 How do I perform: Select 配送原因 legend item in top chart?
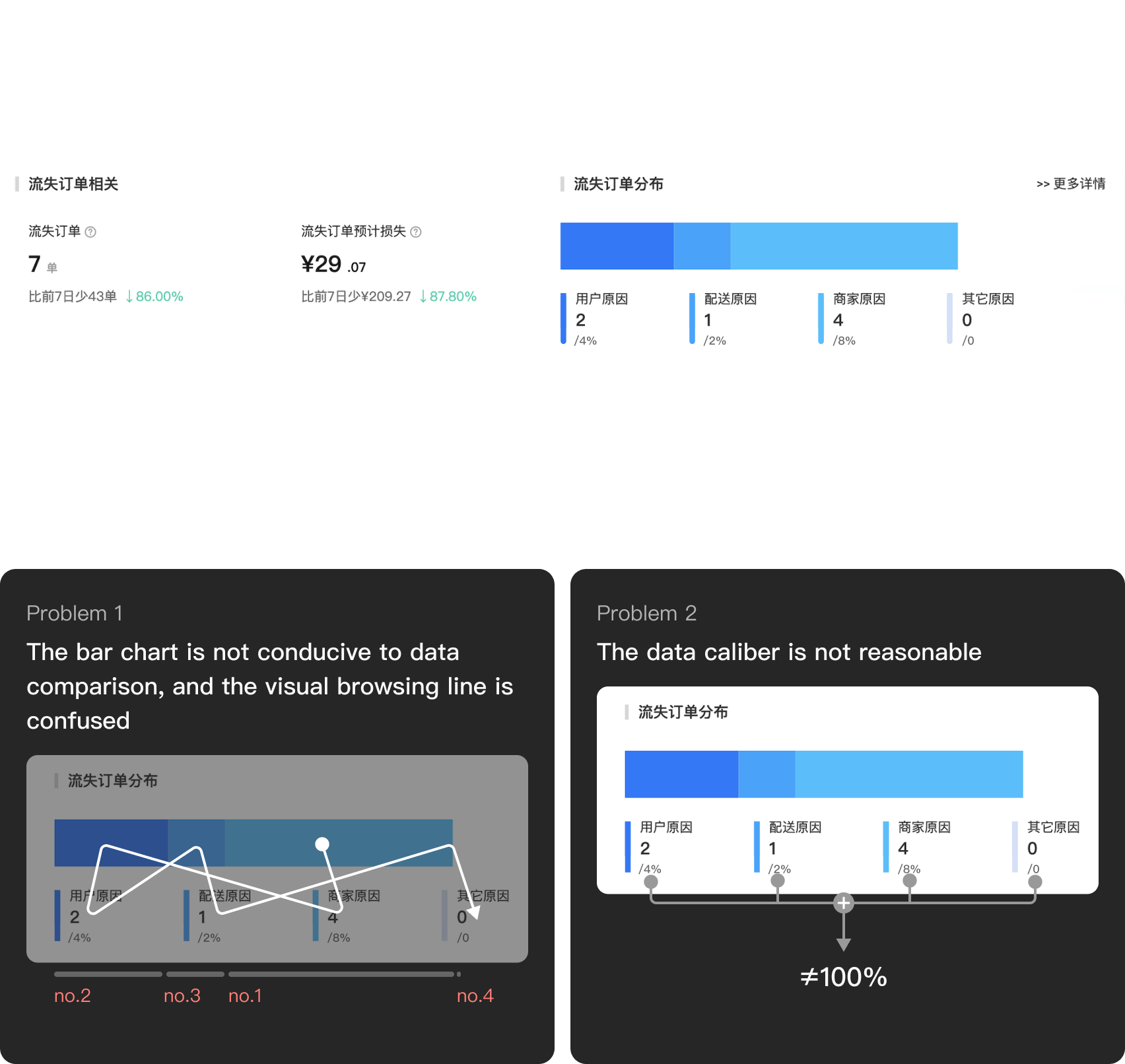724,319
